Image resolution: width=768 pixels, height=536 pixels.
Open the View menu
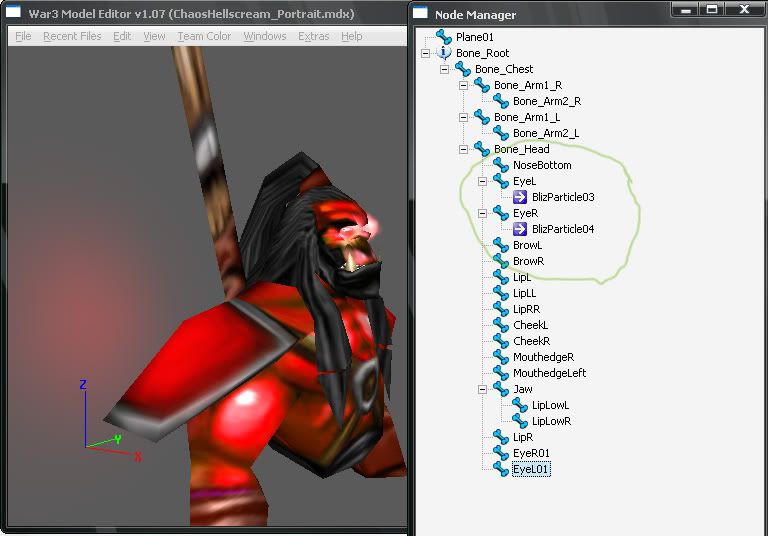[x=154, y=36]
